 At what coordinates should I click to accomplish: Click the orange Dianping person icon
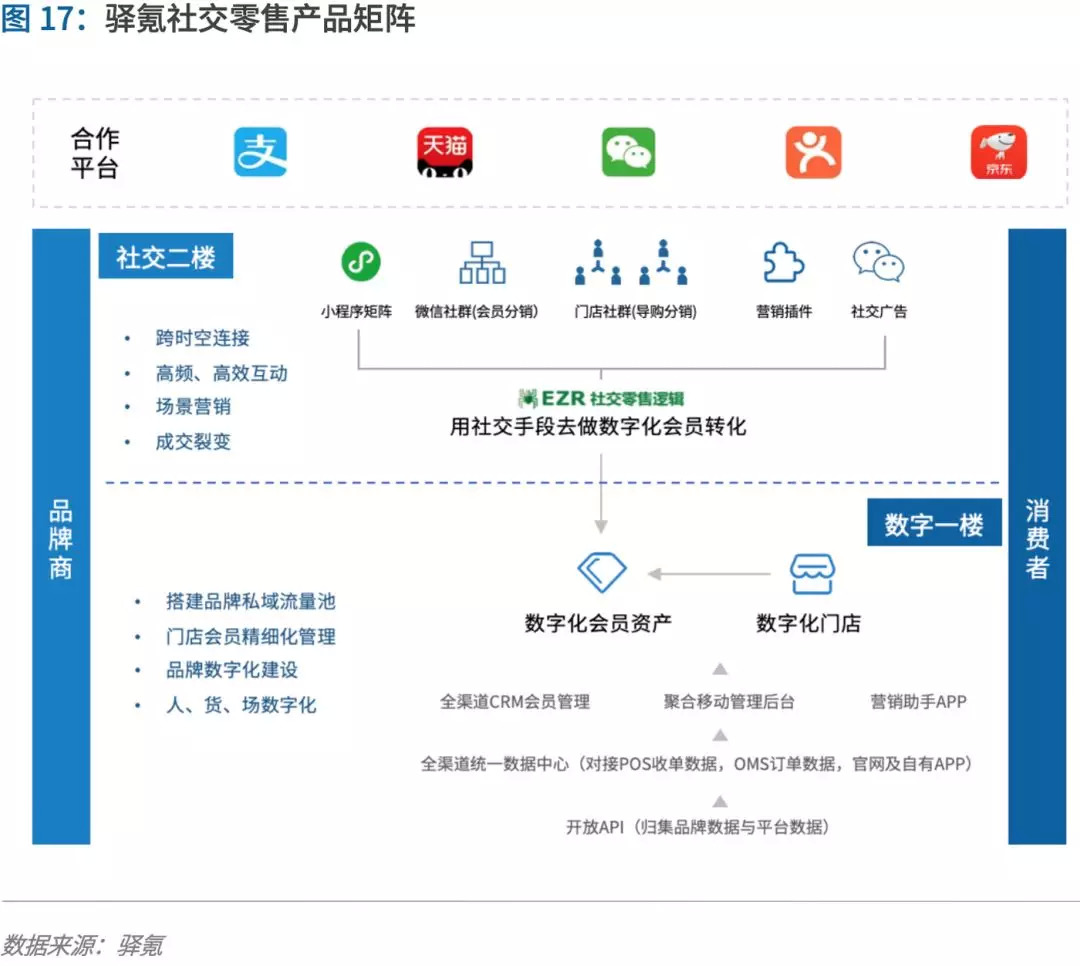click(x=813, y=152)
